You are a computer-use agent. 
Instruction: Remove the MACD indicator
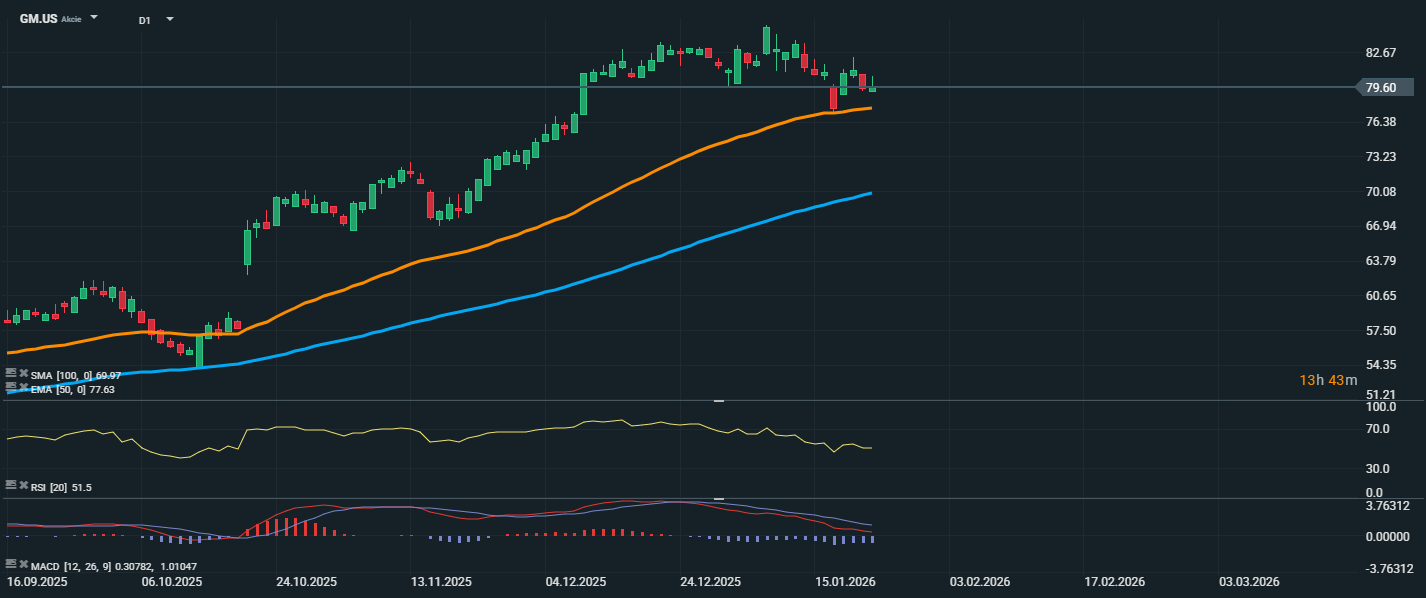[23, 565]
